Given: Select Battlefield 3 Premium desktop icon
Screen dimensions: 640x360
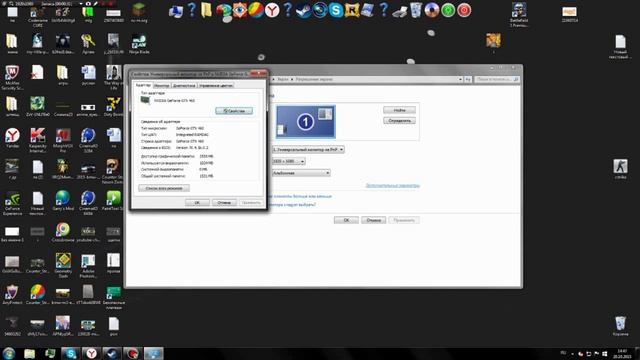Looking at the screenshot, I should pyautogui.click(x=519, y=15).
